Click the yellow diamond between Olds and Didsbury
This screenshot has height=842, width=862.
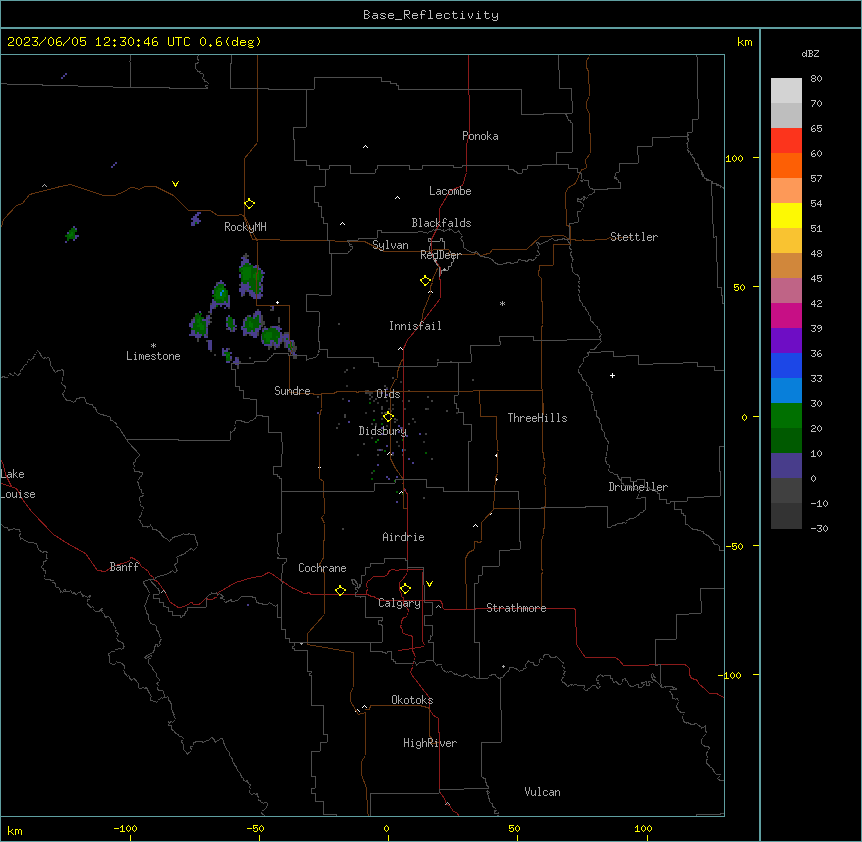(388, 417)
